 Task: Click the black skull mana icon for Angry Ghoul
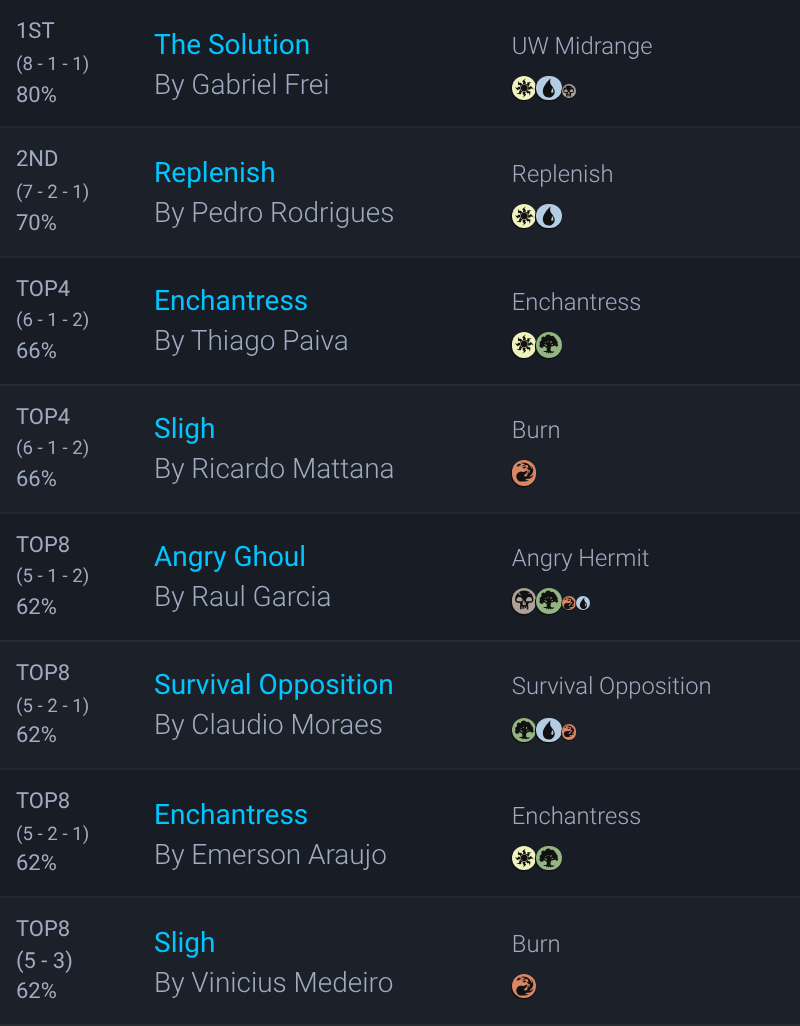[524, 601]
